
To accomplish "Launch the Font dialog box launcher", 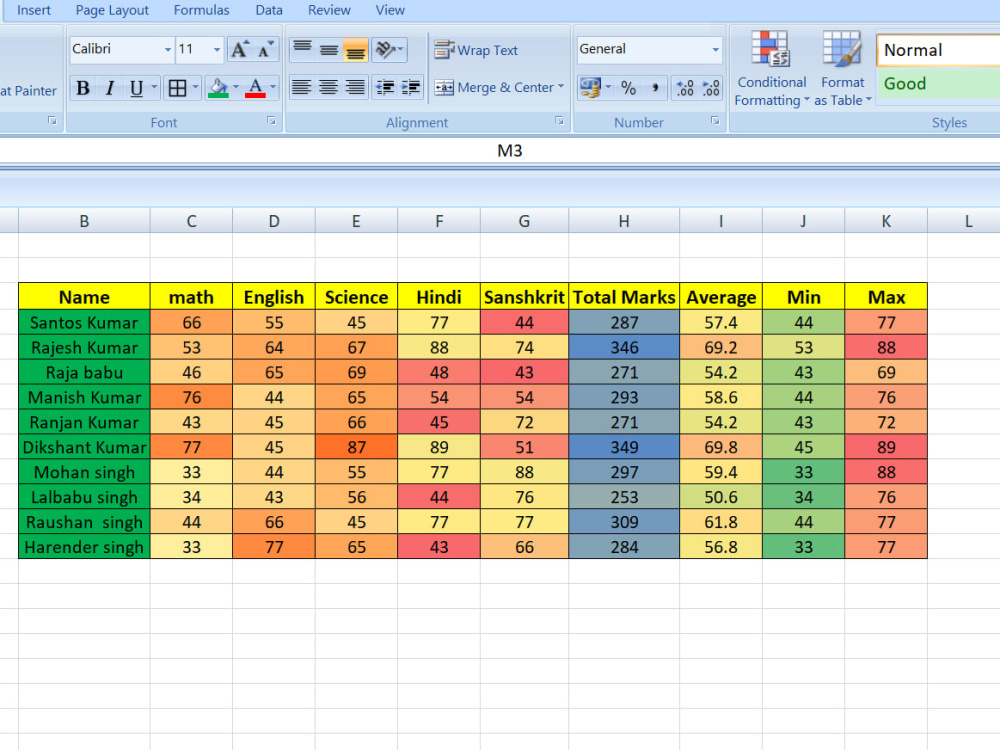I will pyautogui.click(x=272, y=121).
